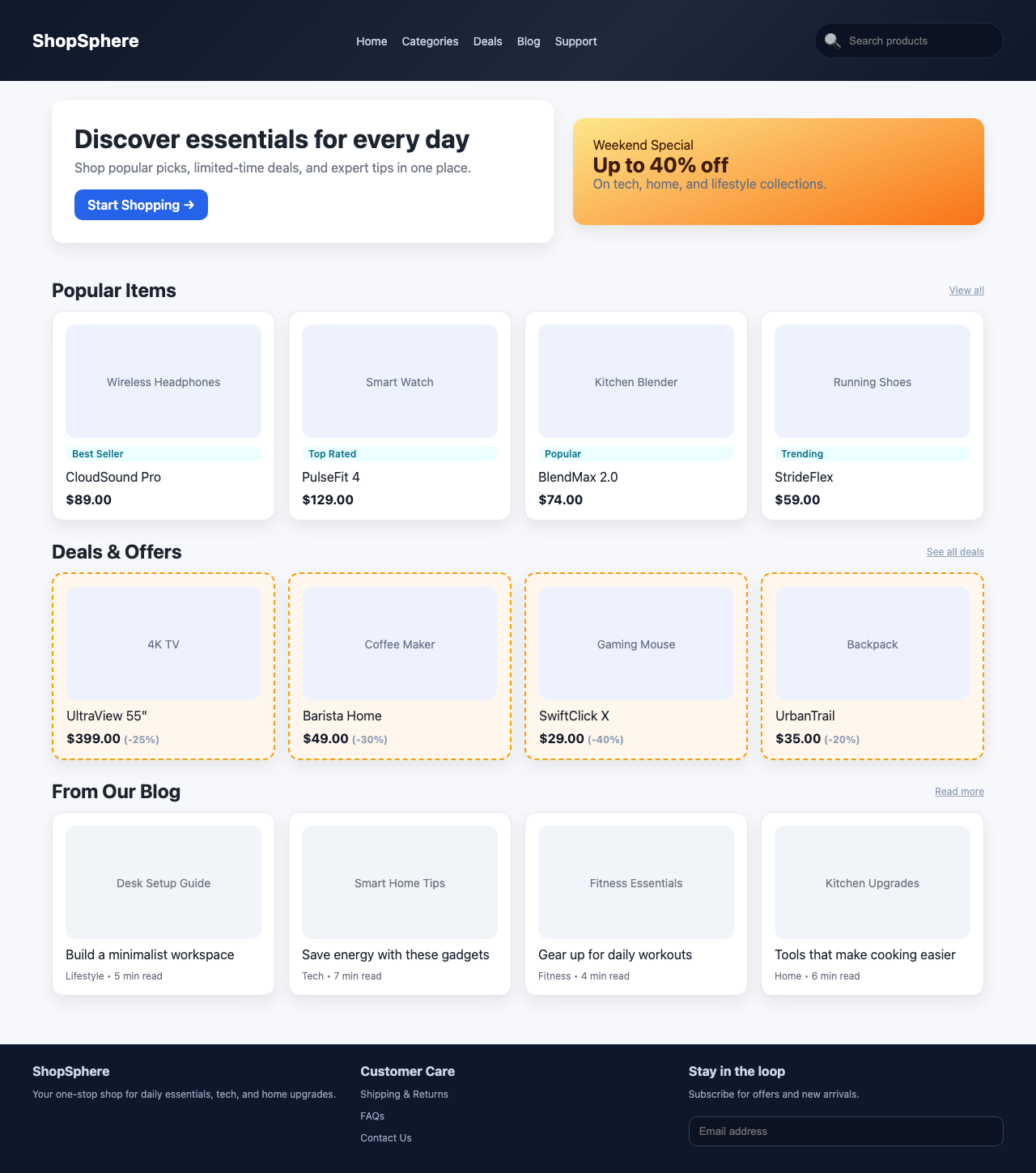Open the Kitchen Upgrades blog card image
Image resolution: width=1036 pixels, height=1173 pixels.
(x=872, y=882)
